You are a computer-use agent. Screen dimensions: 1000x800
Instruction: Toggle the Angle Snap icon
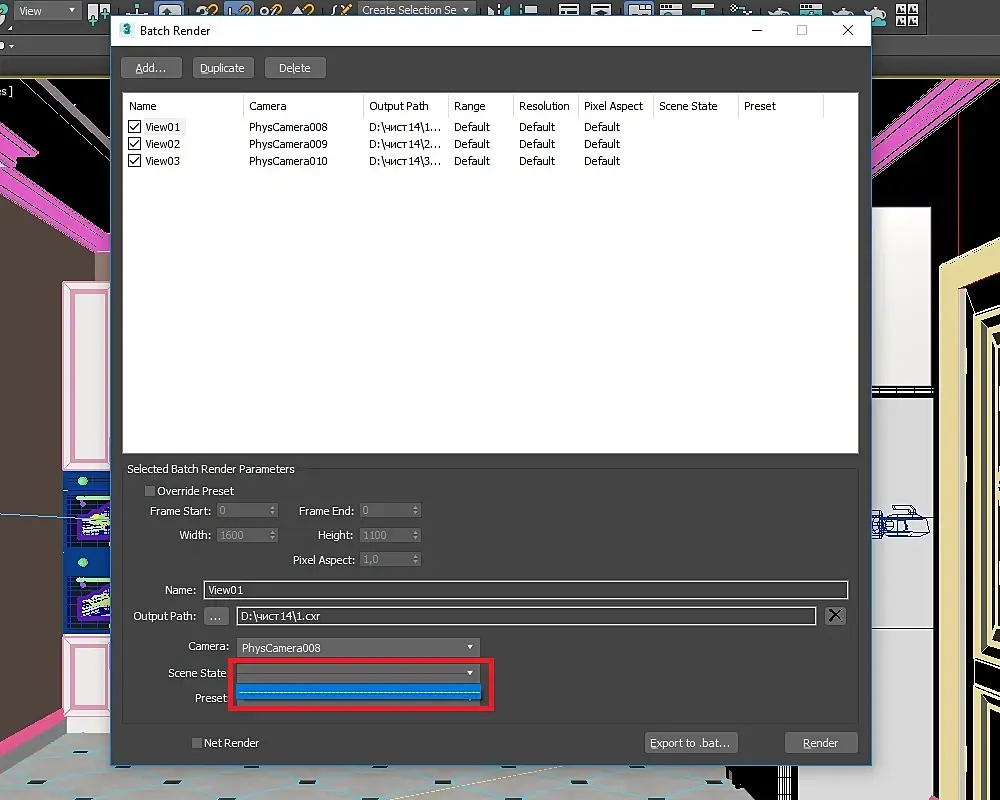click(x=239, y=10)
